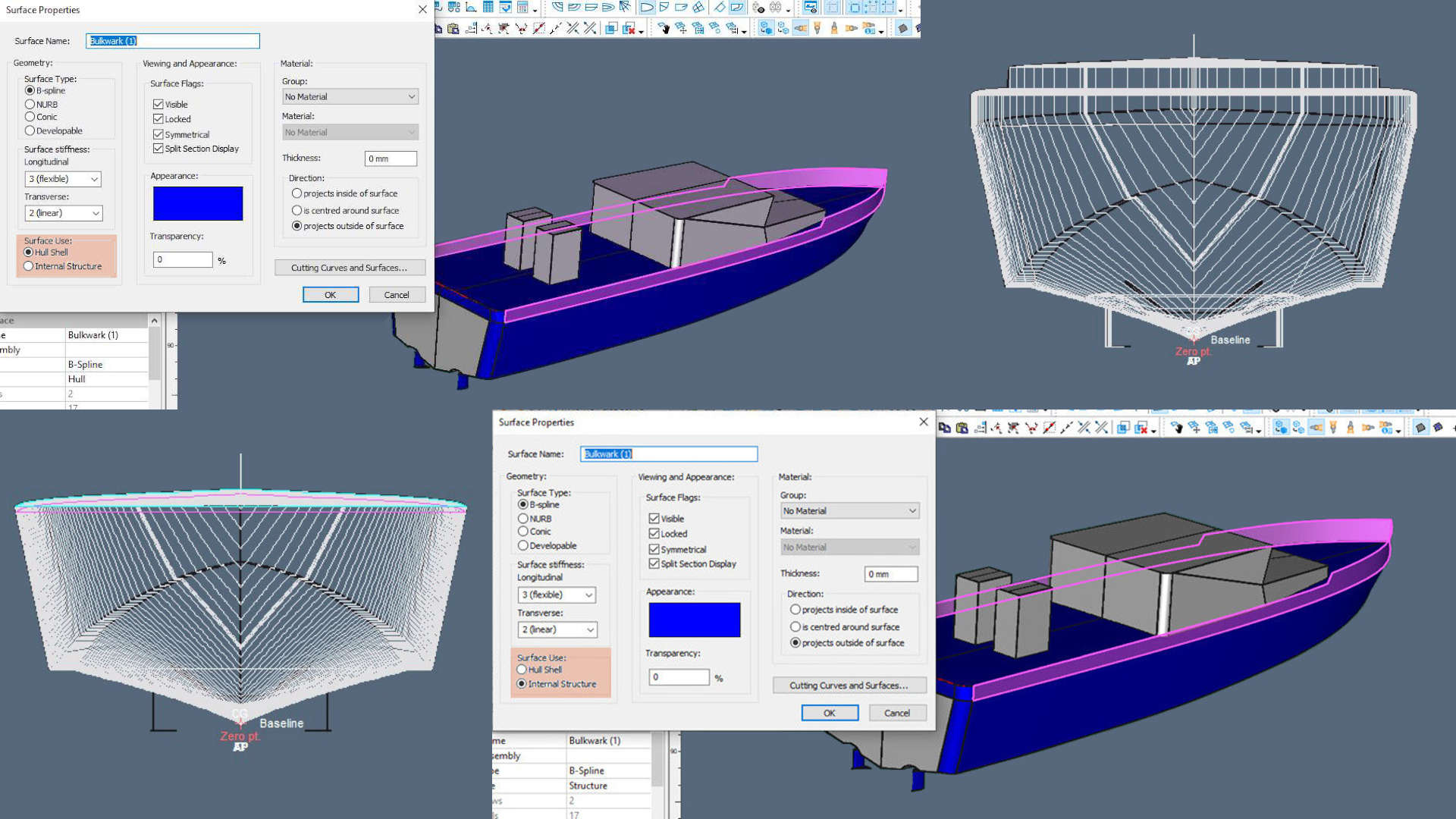Click inside the Surface Name text field

[173, 41]
